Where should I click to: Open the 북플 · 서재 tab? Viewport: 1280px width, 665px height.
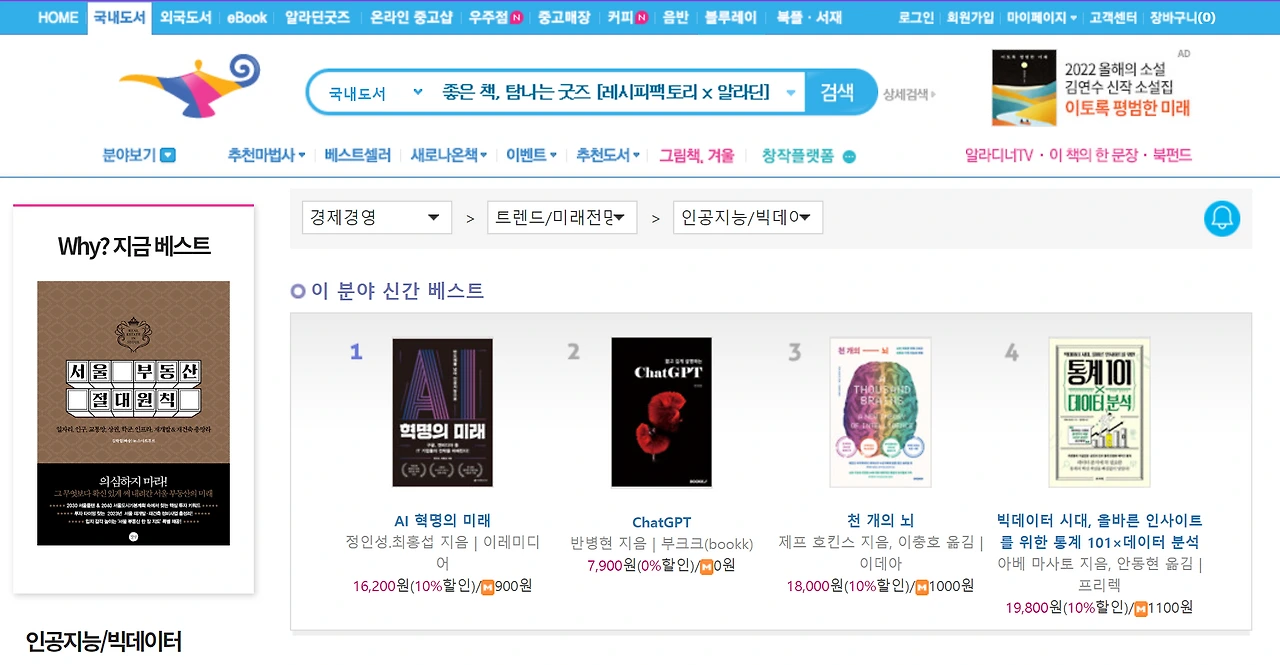point(809,17)
